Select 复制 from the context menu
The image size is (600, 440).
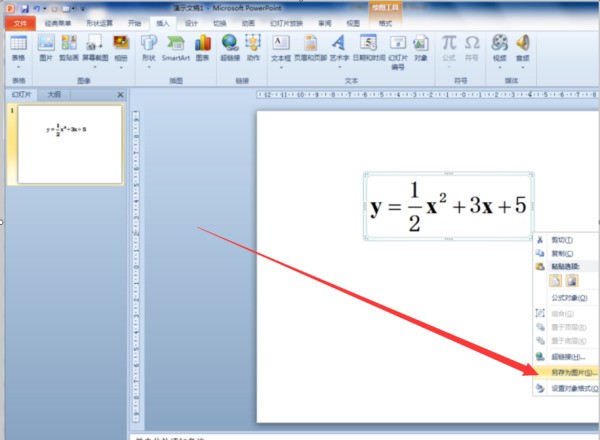click(562, 254)
